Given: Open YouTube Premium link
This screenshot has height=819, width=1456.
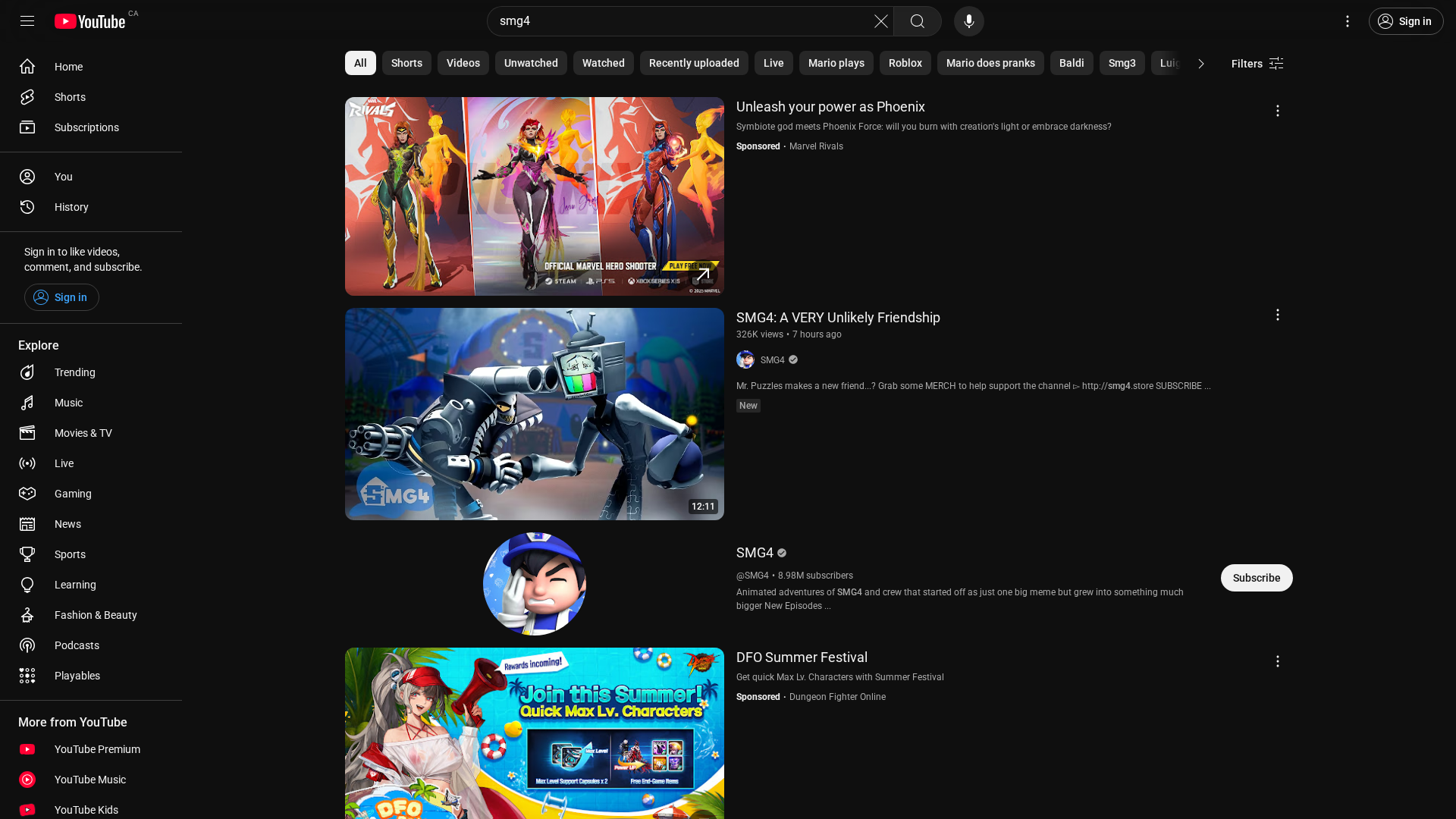Looking at the screenshot, I should pos(91,749).
